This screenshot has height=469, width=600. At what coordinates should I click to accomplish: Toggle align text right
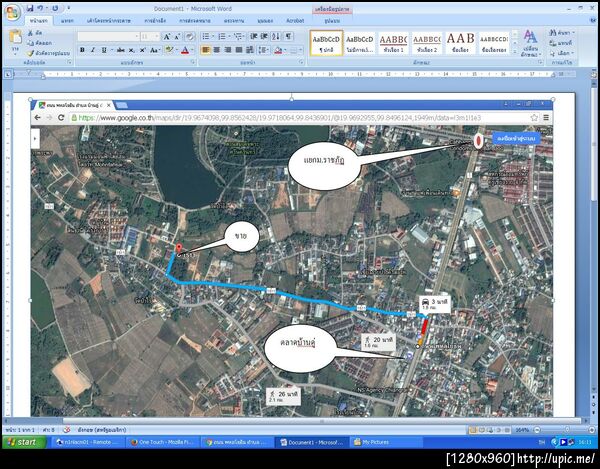[228, 50]
